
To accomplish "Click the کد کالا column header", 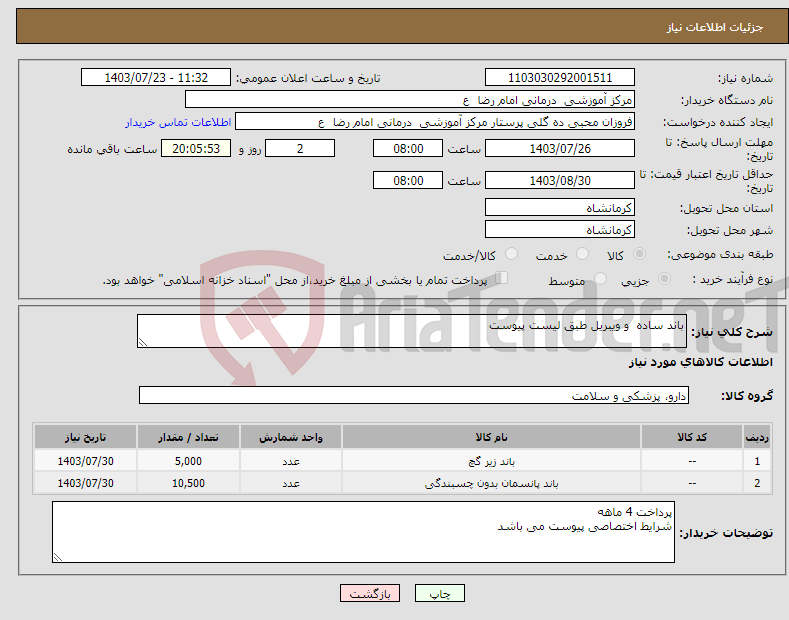I will pos(692,437).
